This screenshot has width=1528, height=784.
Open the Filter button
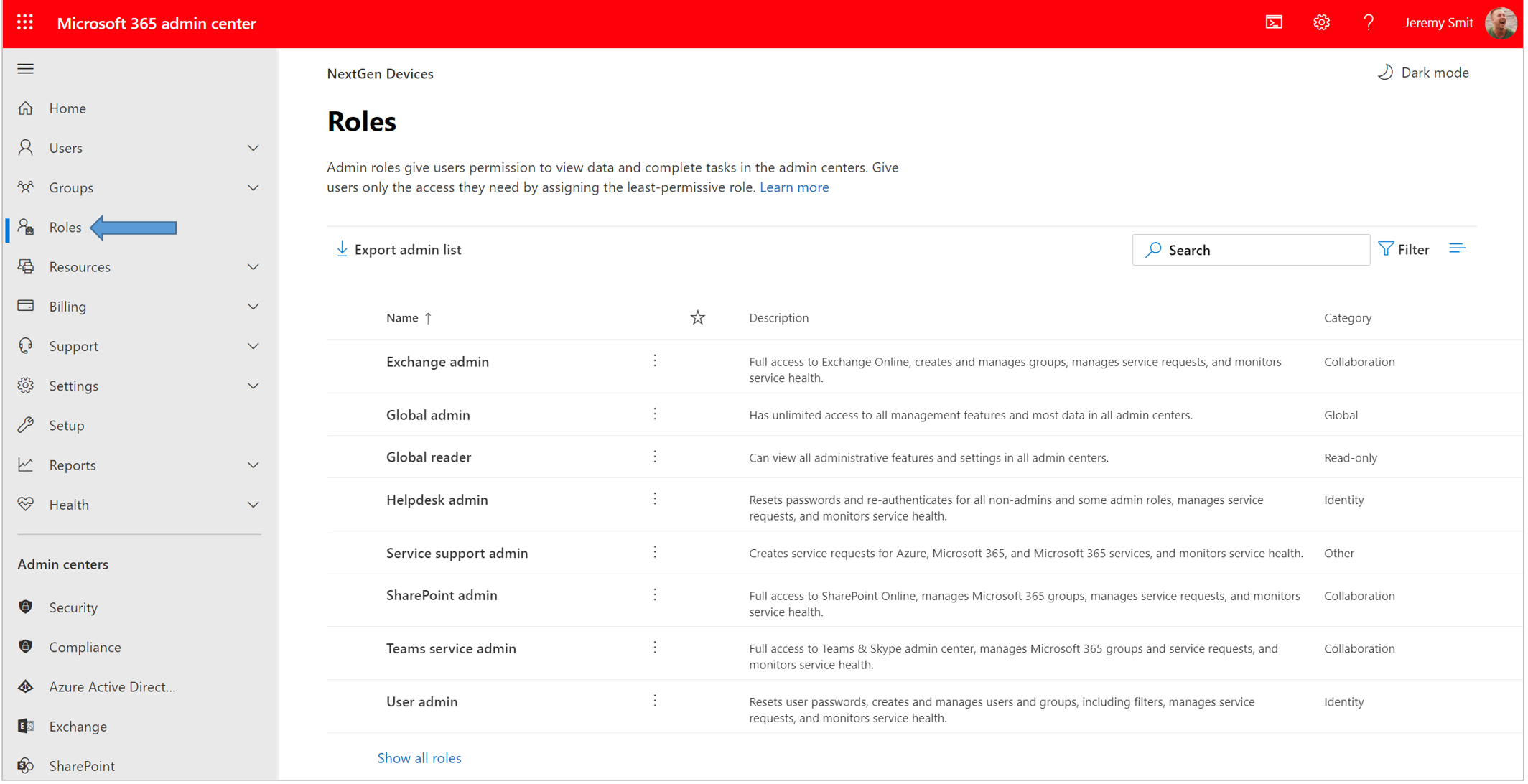click(1404, 249)
